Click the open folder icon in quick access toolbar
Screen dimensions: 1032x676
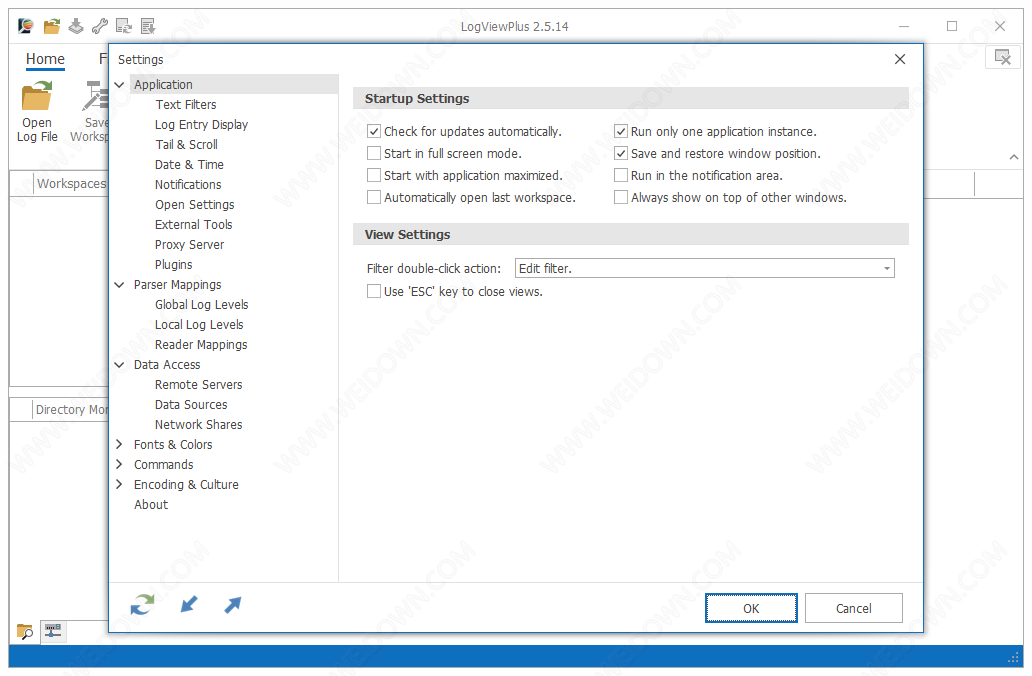(51, 26)
